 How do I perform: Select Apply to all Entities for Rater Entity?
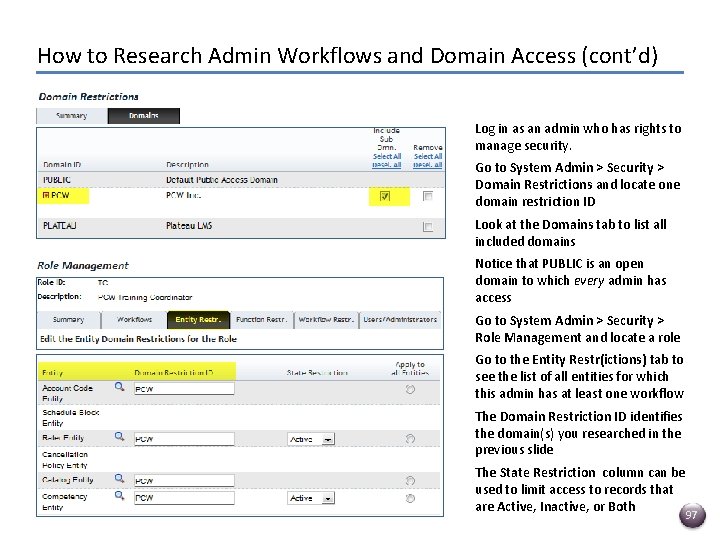point(410,439)
